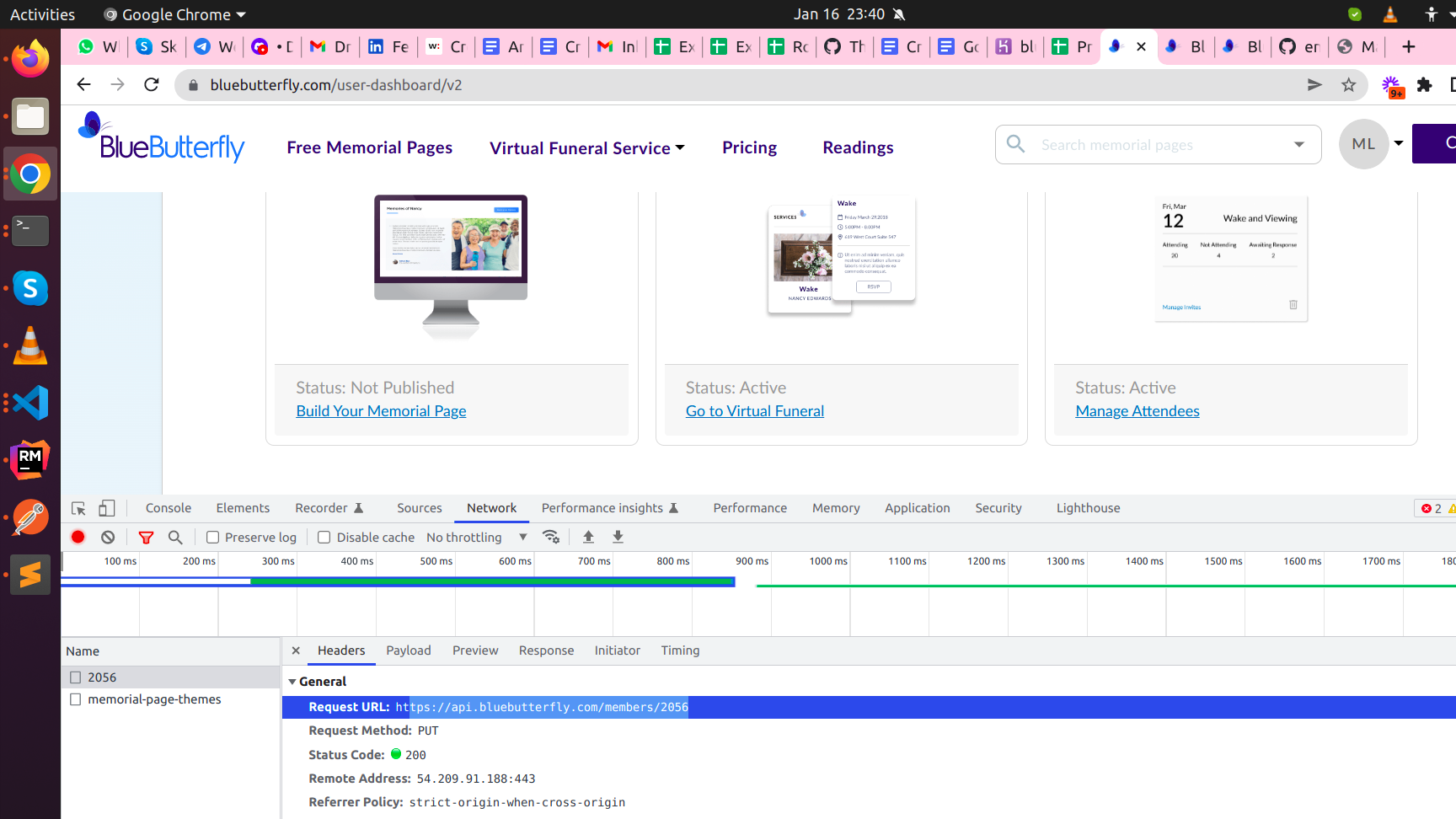The image size is (1456, 819).
Task: Click the Activities button in the top bar
Action: click(x=42, y=14)
